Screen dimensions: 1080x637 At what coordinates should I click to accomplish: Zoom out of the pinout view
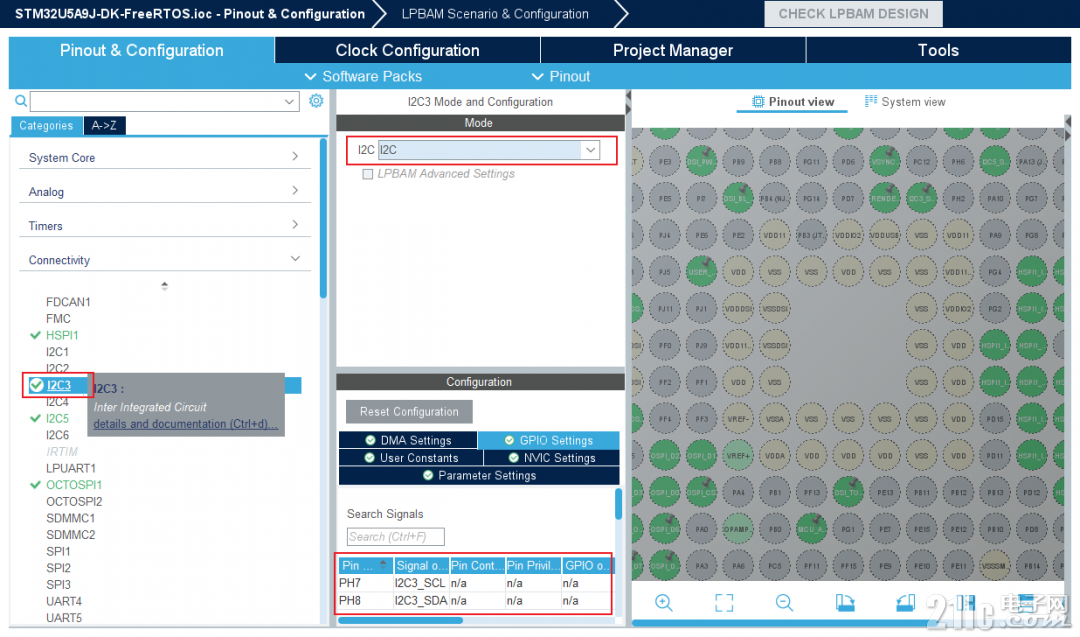click(x=784, y=603)
